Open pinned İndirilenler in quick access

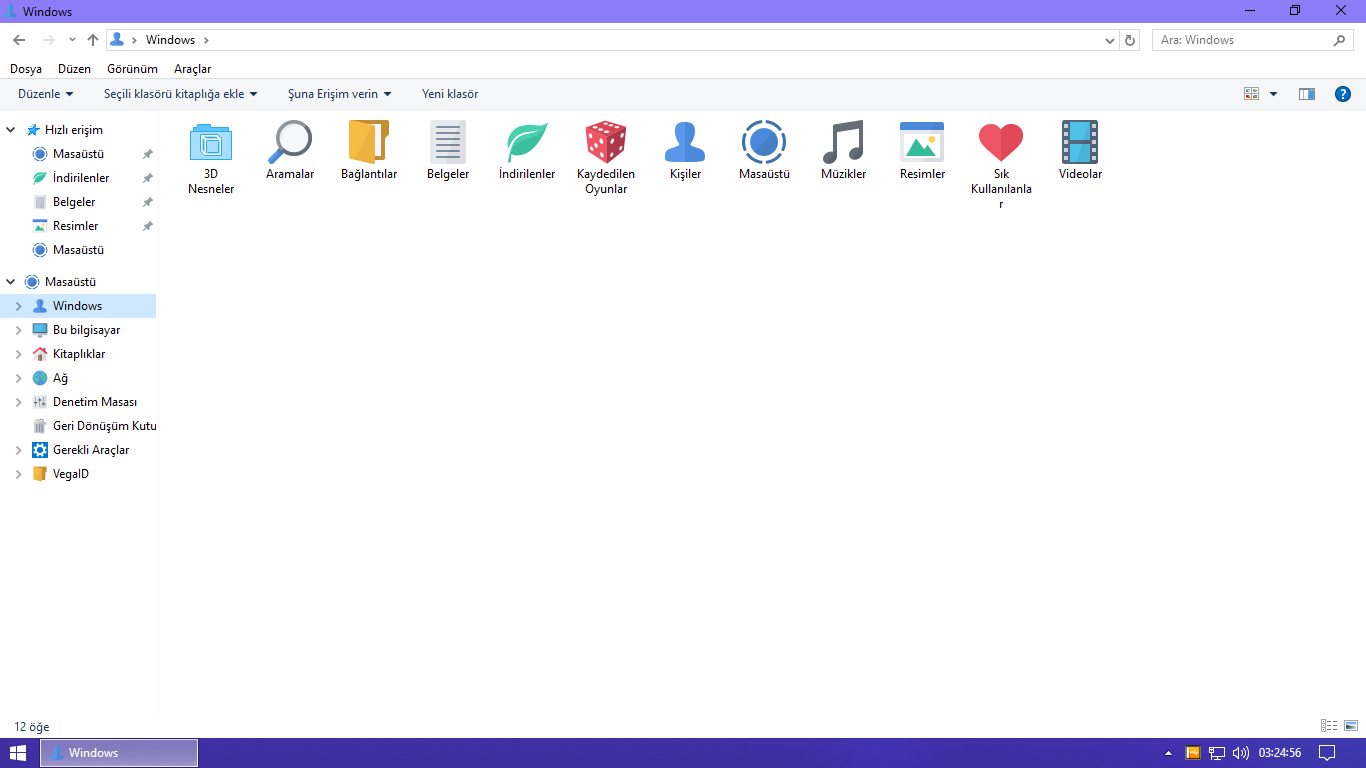[x=81, y=178]
